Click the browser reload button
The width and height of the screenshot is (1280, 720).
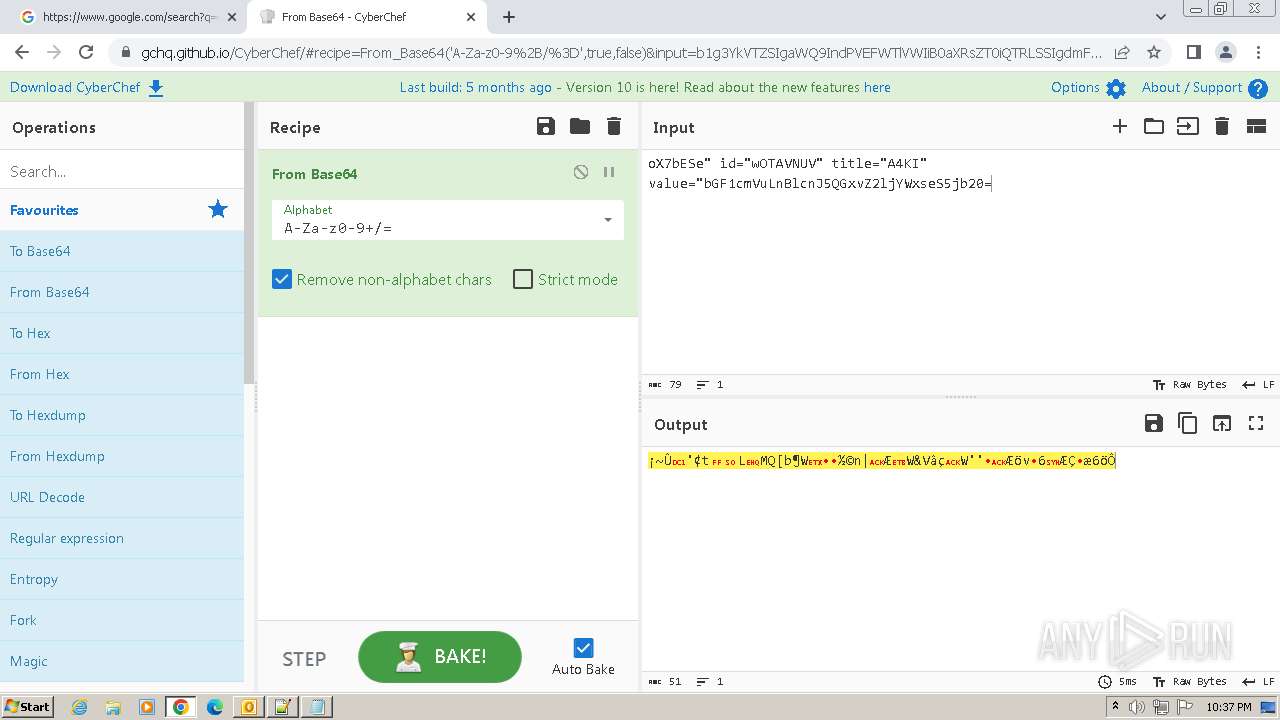click(x=86, y=52)
